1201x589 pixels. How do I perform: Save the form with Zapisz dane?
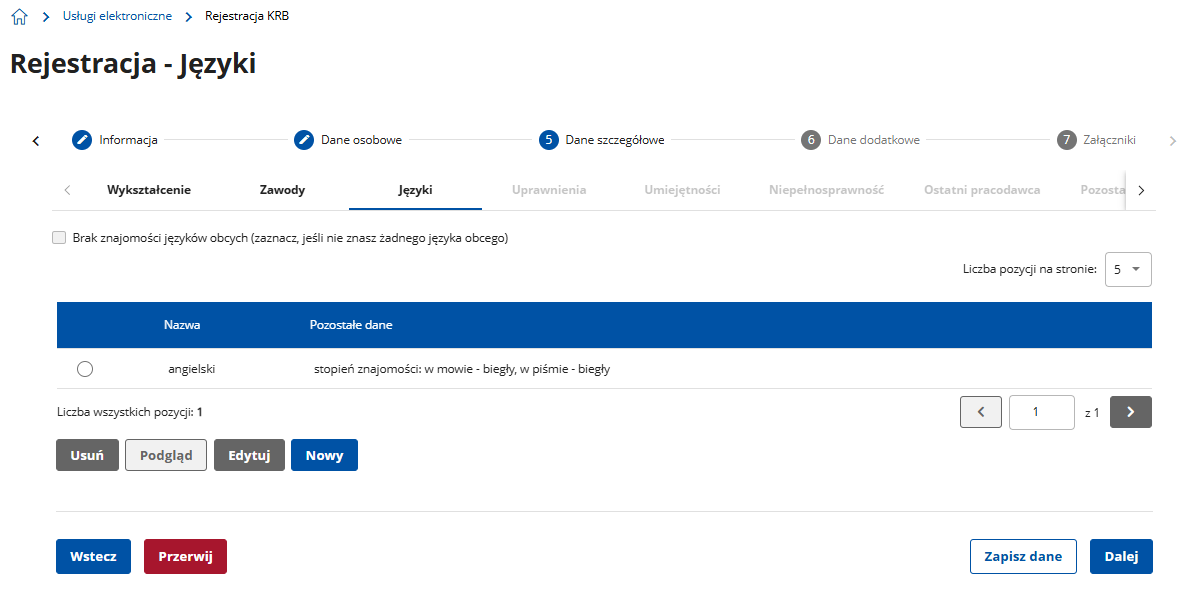click(1023, 557)
